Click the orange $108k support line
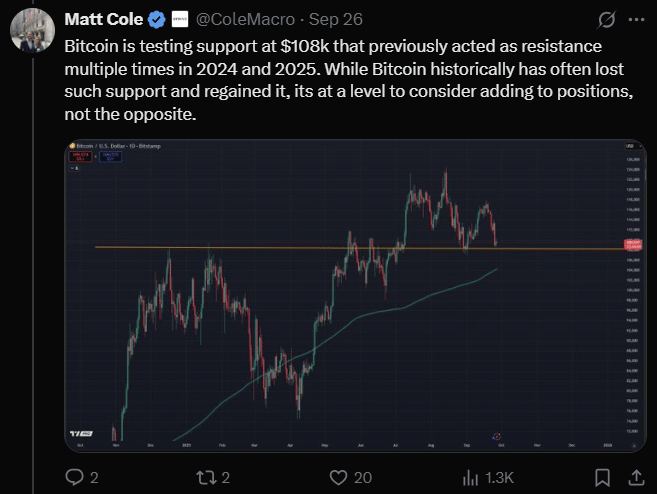Screen dimensions: 657x494 coord(360,248)
